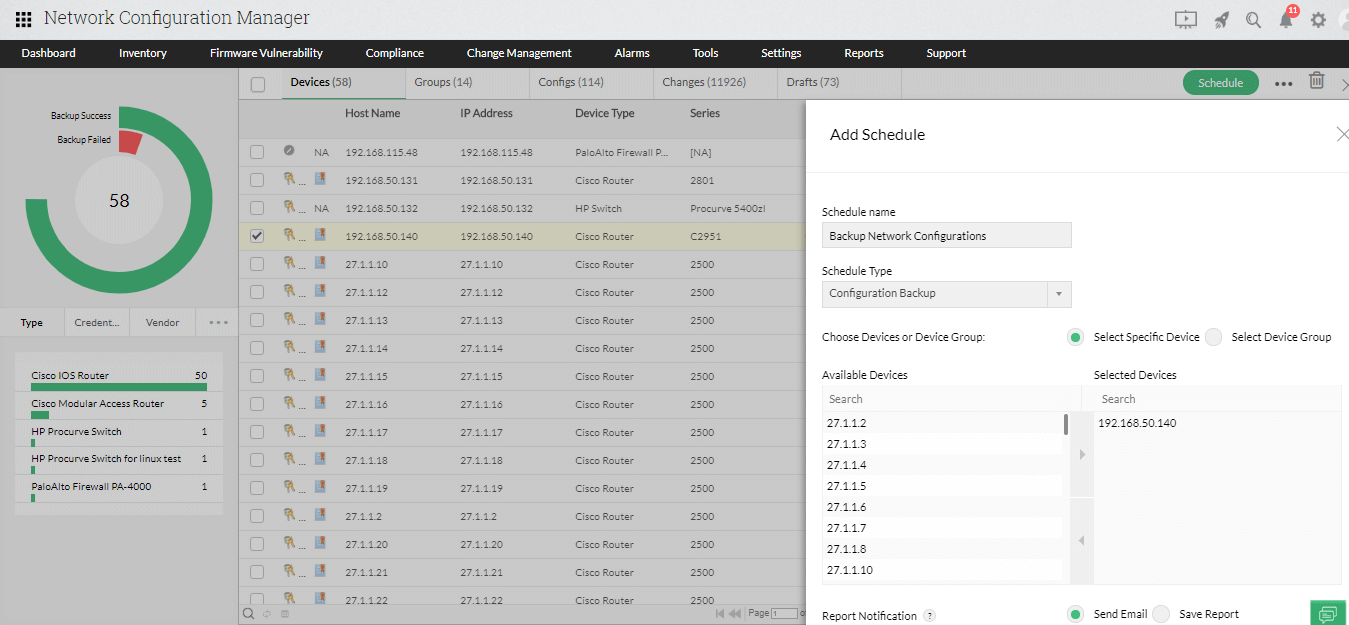Enable the Save Report notification option
The image size is (1349, 625).
click(x=1160, y=614)
